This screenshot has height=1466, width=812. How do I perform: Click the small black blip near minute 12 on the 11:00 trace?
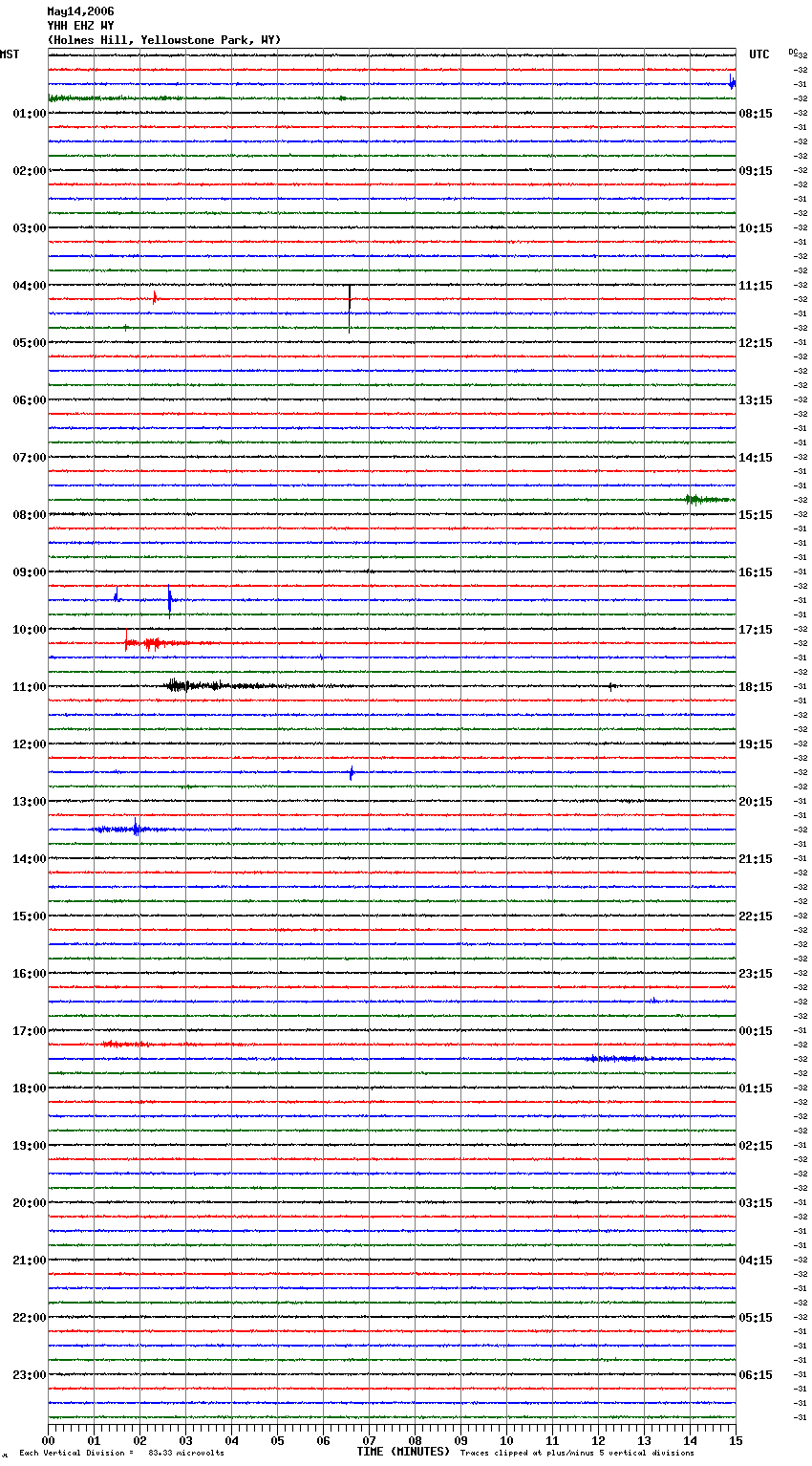click(x=611, y=686)
